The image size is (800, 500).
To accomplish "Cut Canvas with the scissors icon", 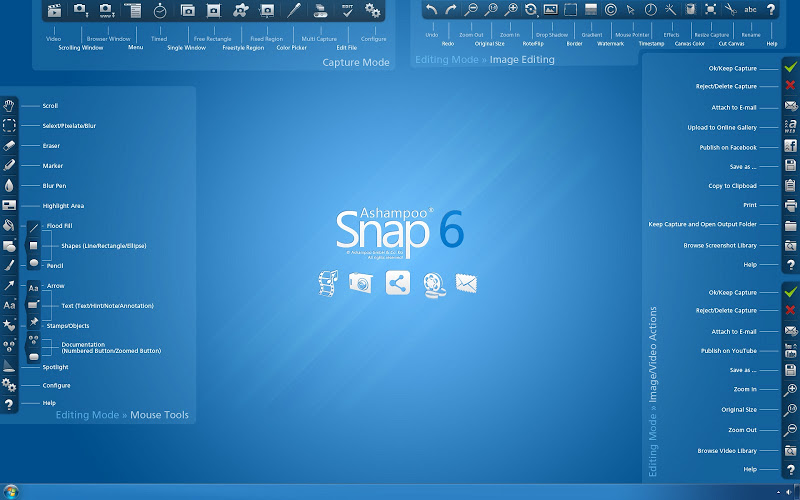I will 731,9.
